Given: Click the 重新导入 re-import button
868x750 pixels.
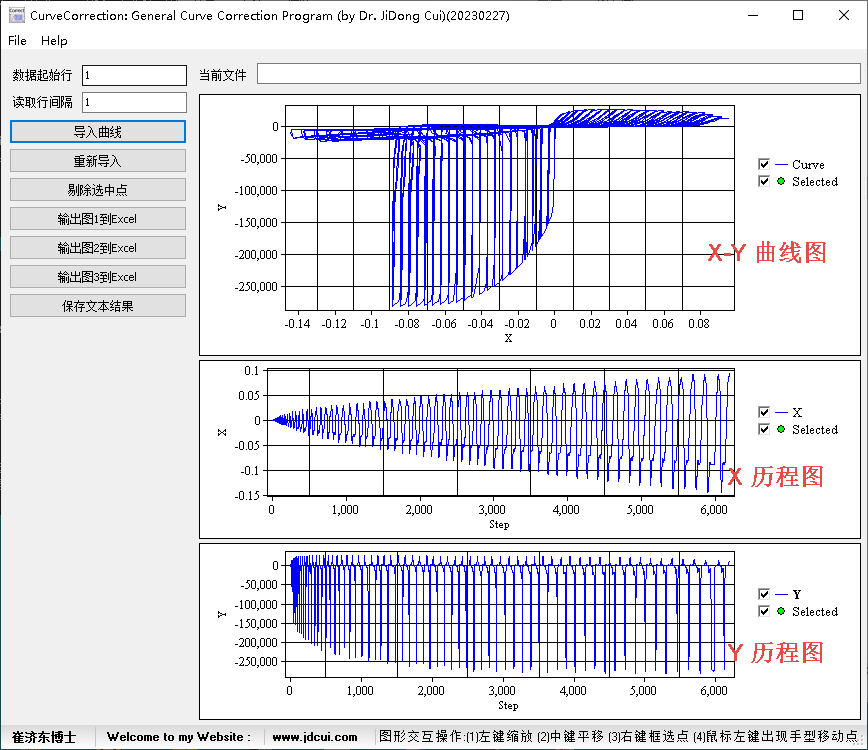Looking at the screenshot, I should [x=97, y=161].
